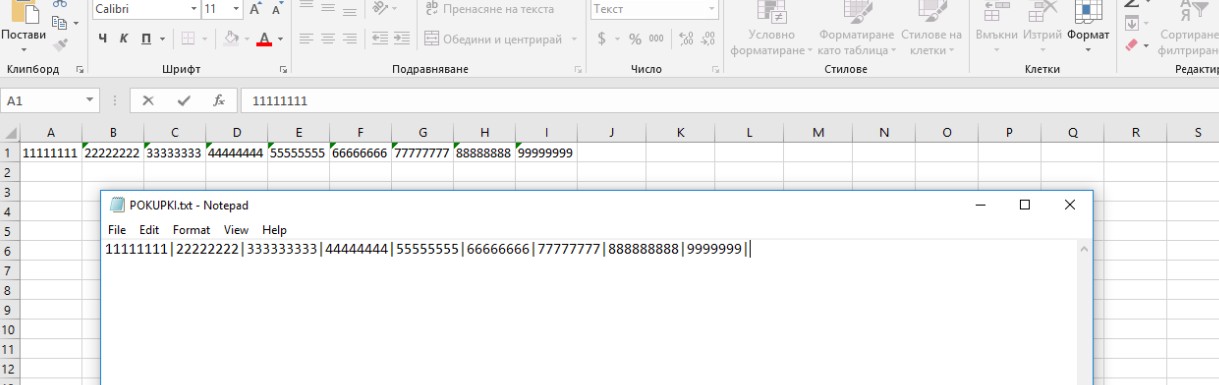This screenshot has width=1219, height=385.
Task: Toggle bold formatting with Ч button
Action: pyautogui.click(x=103, y=39)
